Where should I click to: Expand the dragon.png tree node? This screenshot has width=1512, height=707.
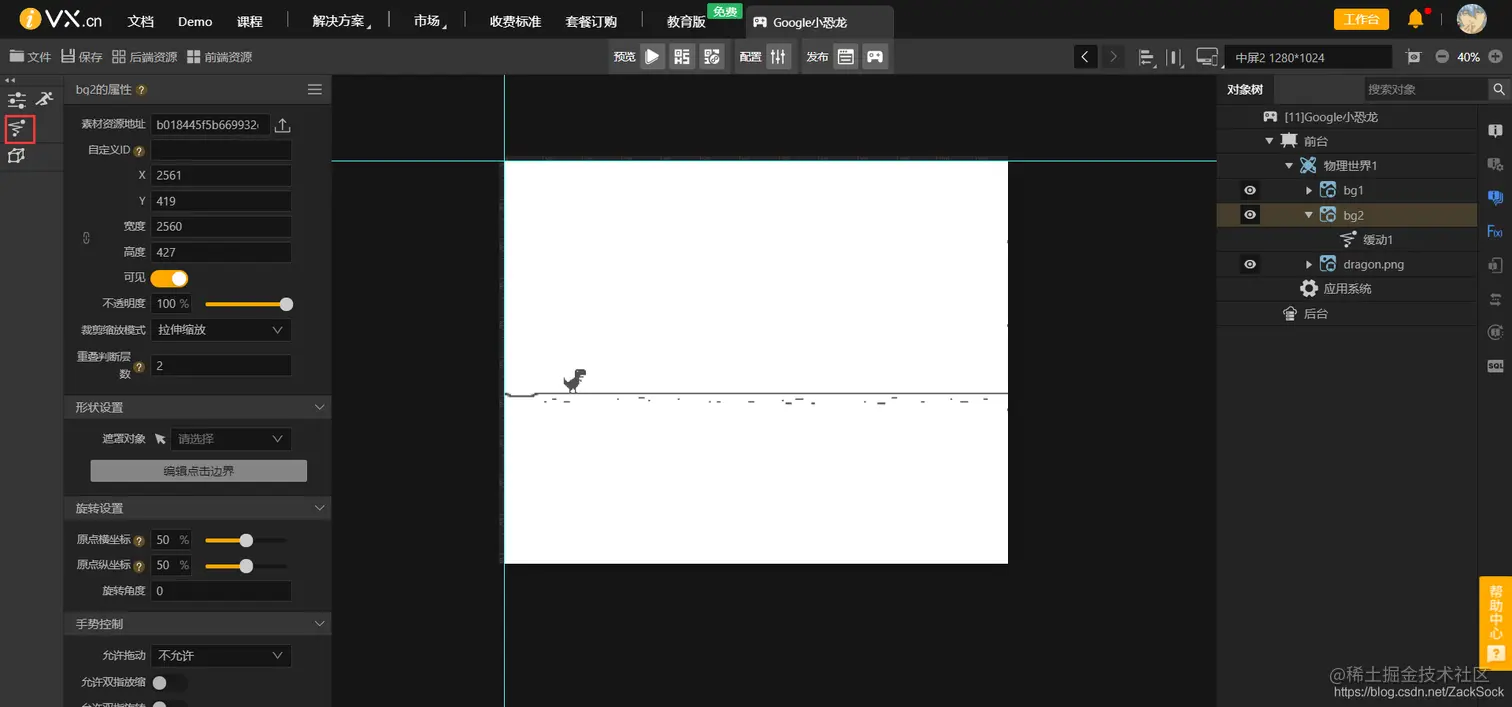click(x=1309, y=264)
